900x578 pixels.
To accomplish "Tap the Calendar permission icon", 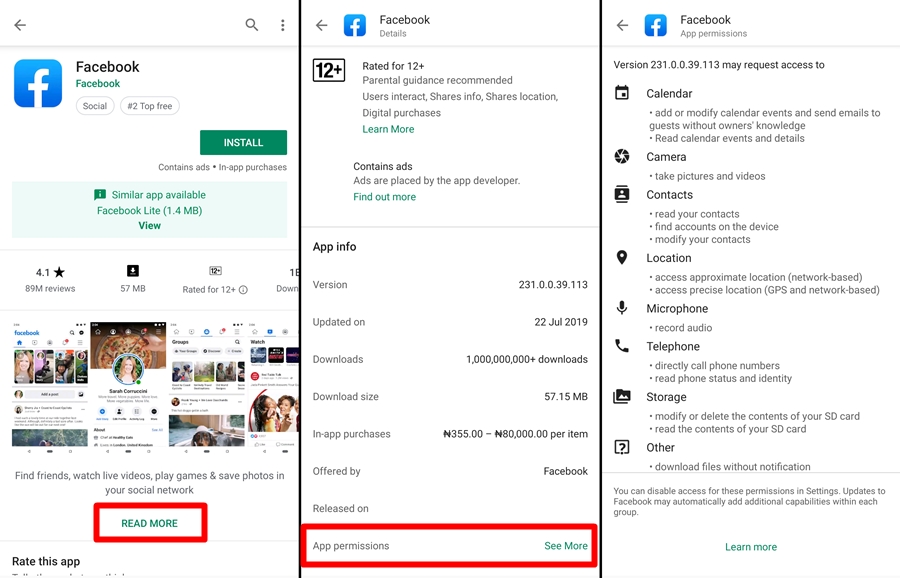I will click(x=622, y=92).
